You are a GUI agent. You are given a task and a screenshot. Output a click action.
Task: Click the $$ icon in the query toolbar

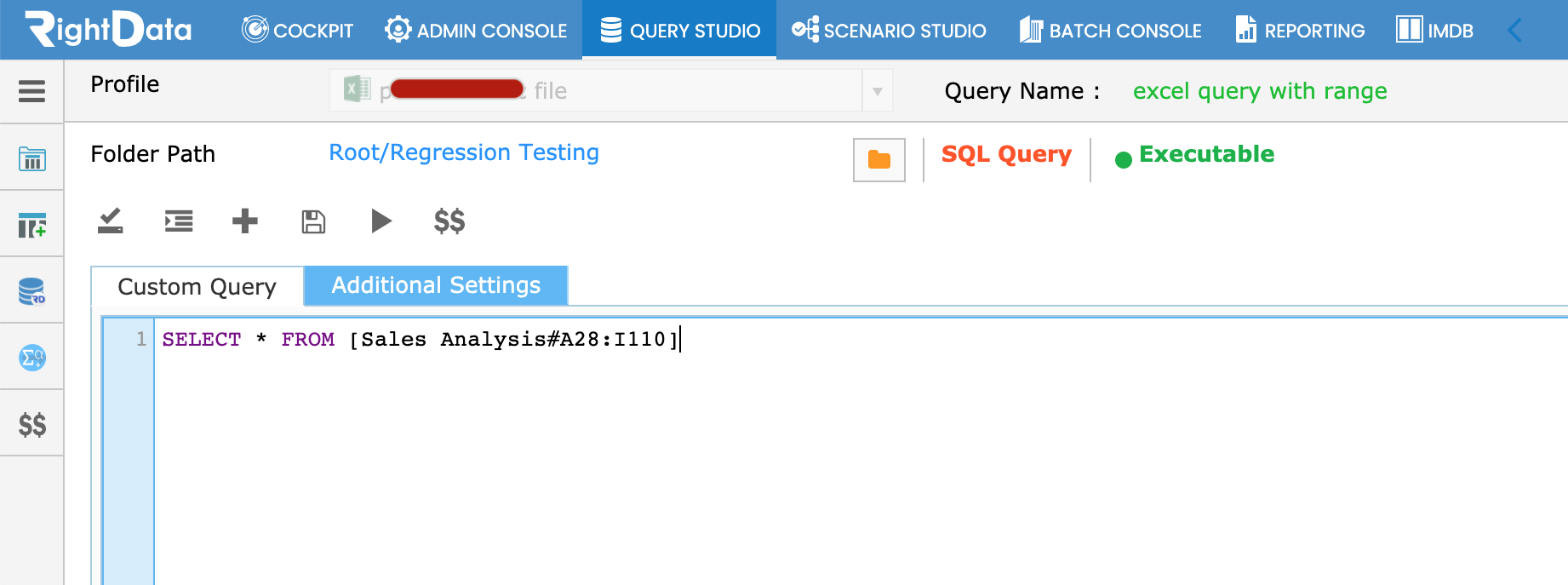coord(449,221)
